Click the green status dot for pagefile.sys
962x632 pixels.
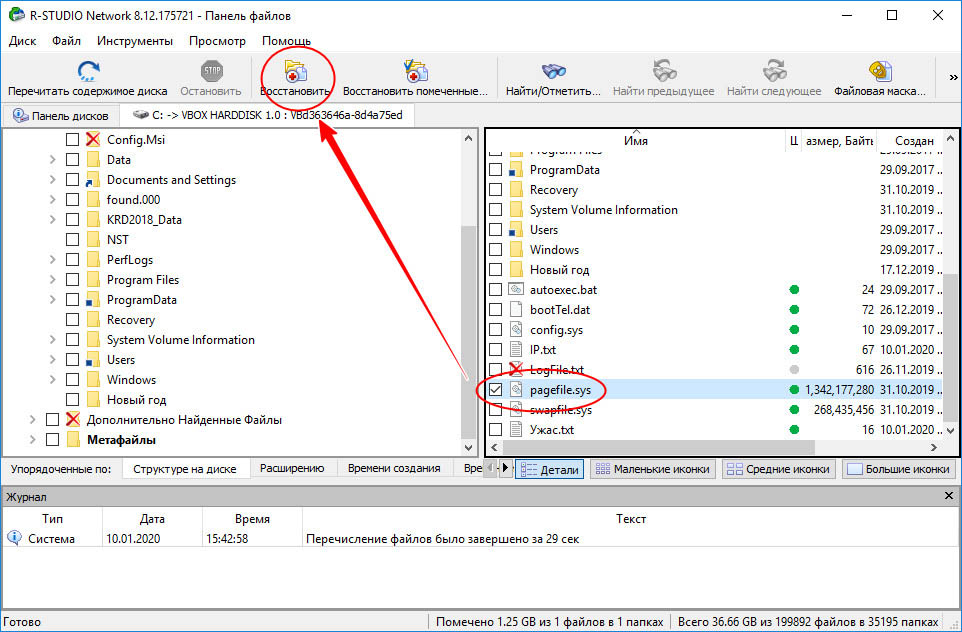(x=794, y=390)
